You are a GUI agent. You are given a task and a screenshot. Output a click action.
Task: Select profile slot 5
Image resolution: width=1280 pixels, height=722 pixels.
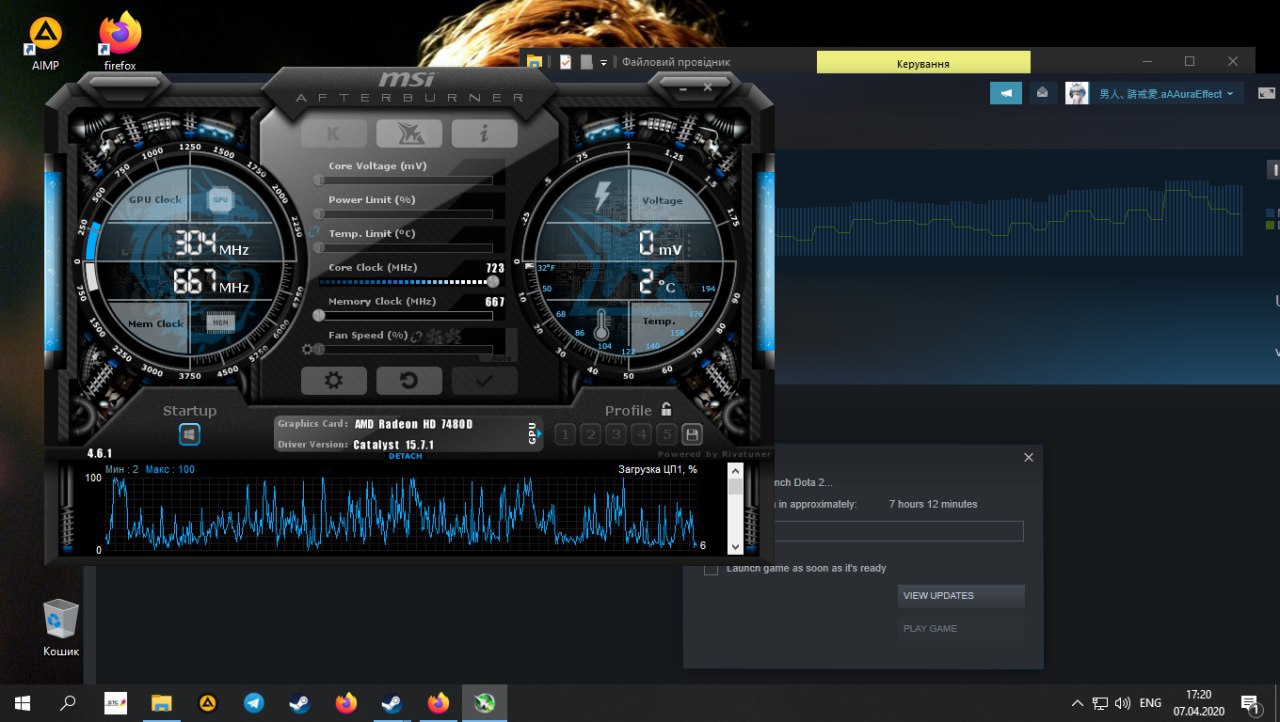pyautogui.click(x=667, y=434)
